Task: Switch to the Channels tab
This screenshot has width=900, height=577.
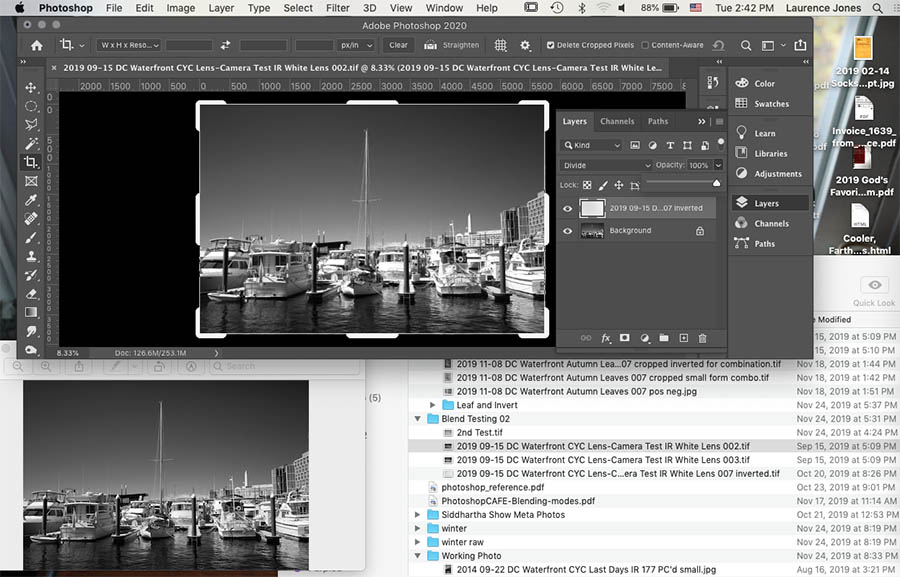Action: pos(617,120)
